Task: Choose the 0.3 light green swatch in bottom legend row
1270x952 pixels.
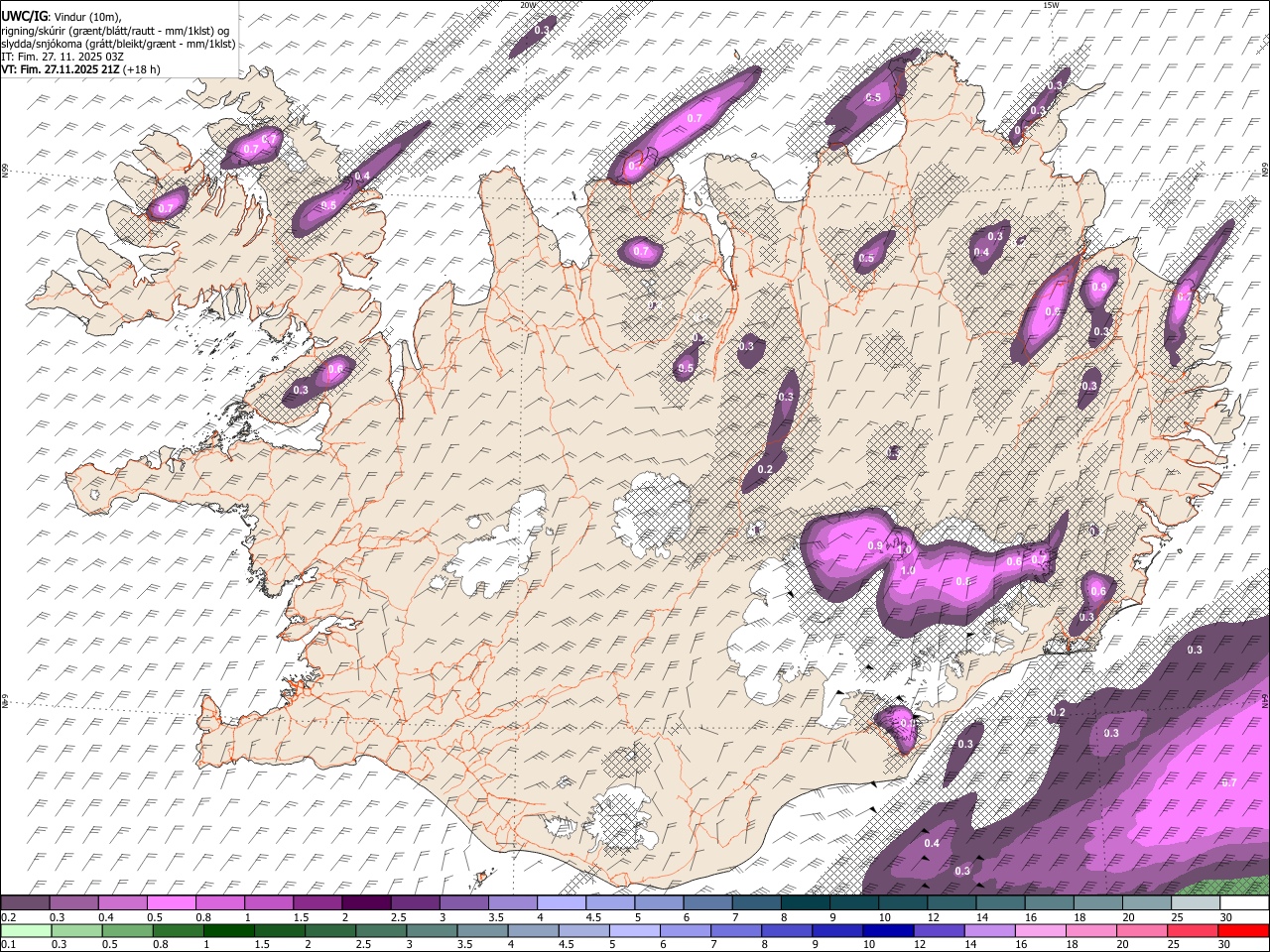Action: [76, 931]
